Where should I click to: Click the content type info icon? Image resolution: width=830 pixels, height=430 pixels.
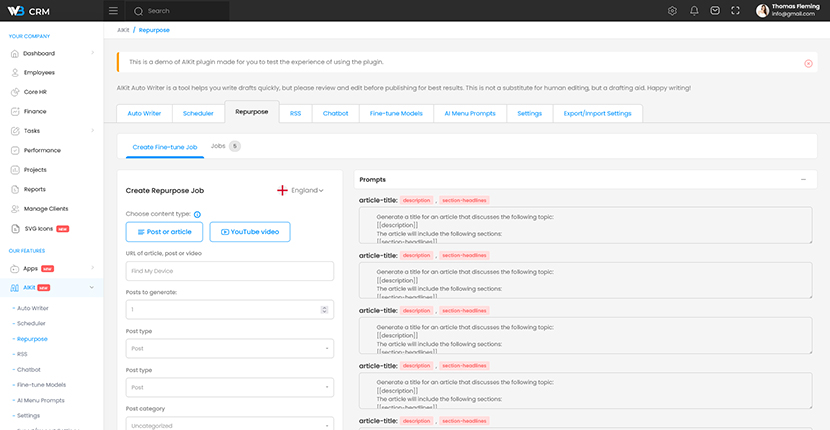[x=197, y=214]
